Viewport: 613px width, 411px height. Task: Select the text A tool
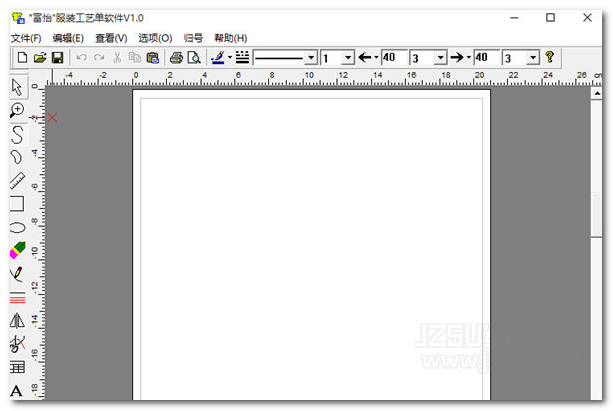point(16,391)
